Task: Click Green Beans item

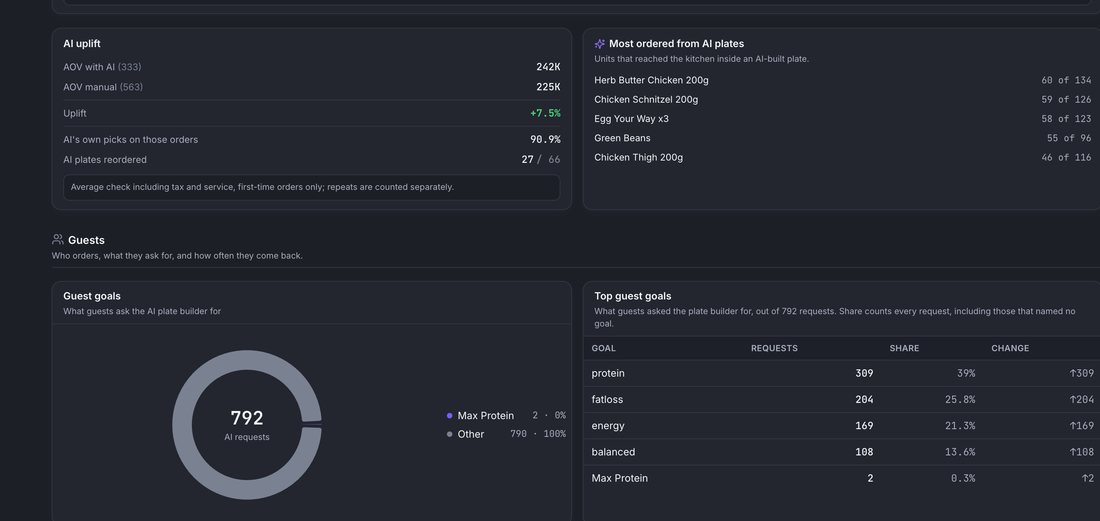Action: pyautogui.click(x=622, y=138)
